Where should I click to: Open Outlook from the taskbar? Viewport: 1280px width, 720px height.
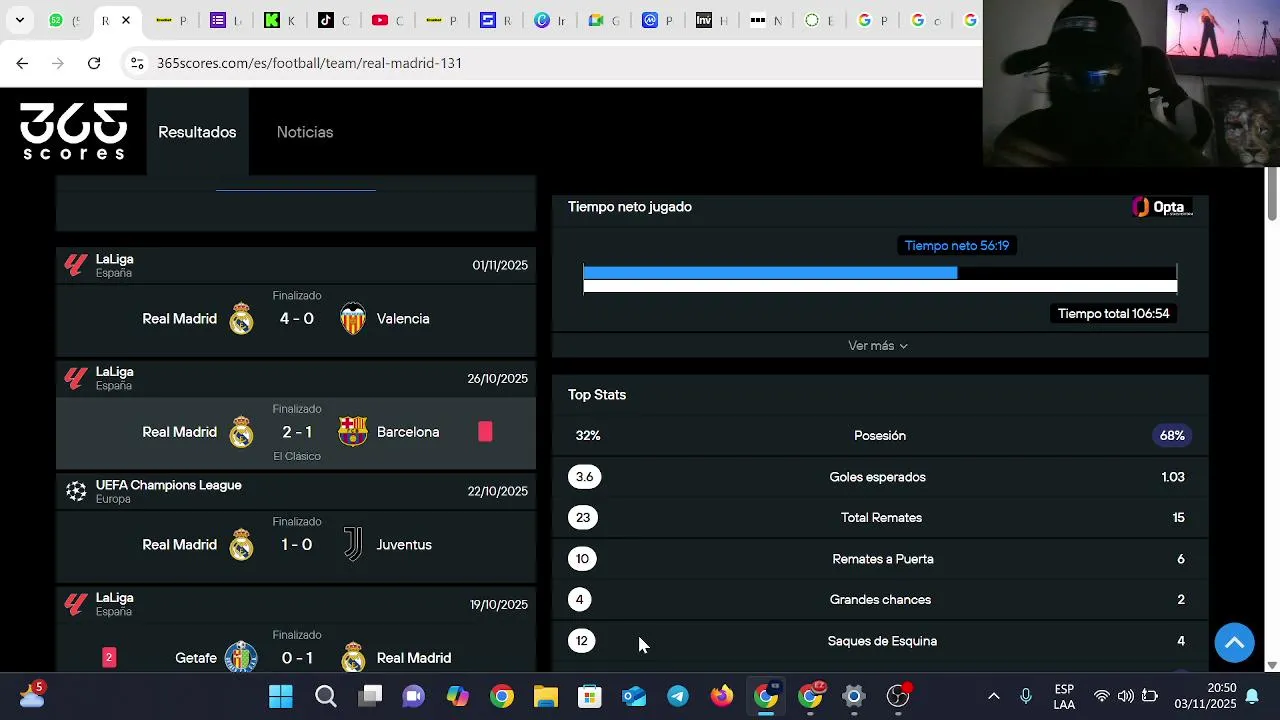point(634,696)
